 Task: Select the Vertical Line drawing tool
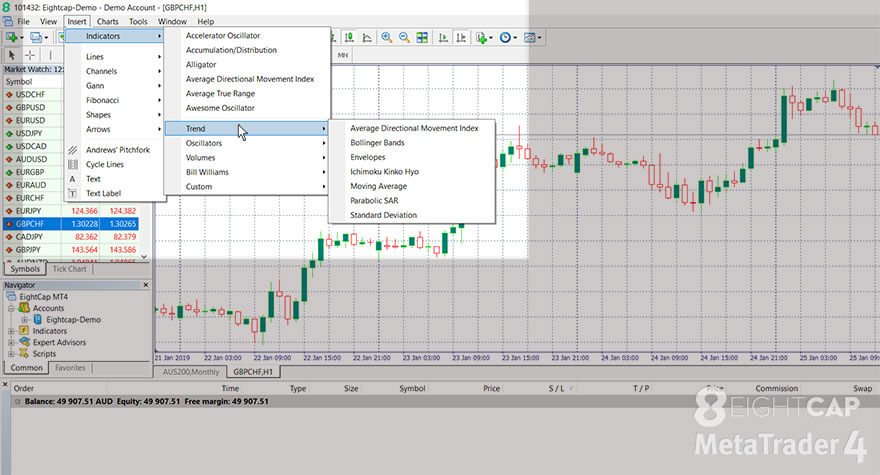tap(50, 55)
